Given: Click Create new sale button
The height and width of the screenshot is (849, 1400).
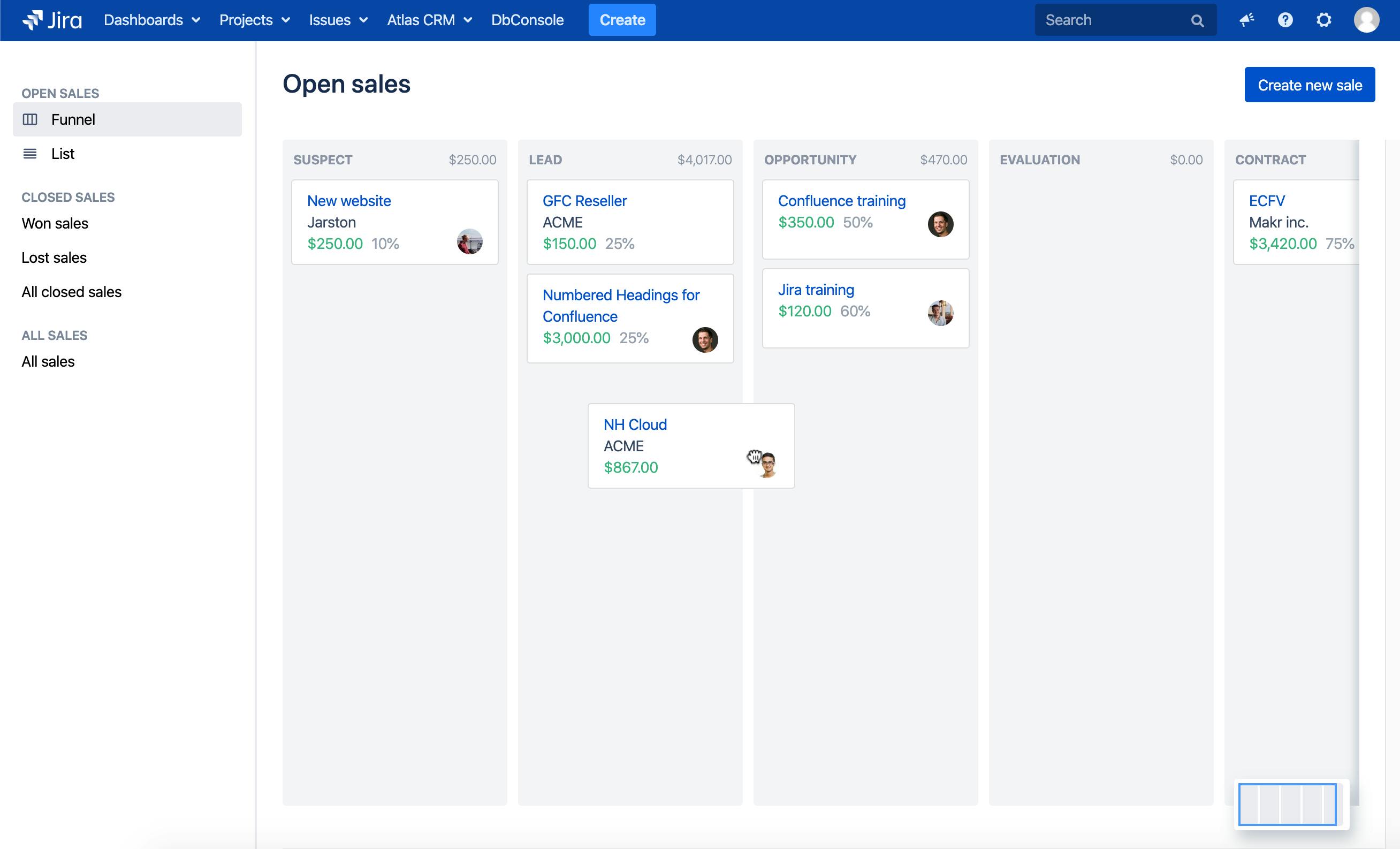Looking at the screenshot, I should click(x=1310, y=85).
